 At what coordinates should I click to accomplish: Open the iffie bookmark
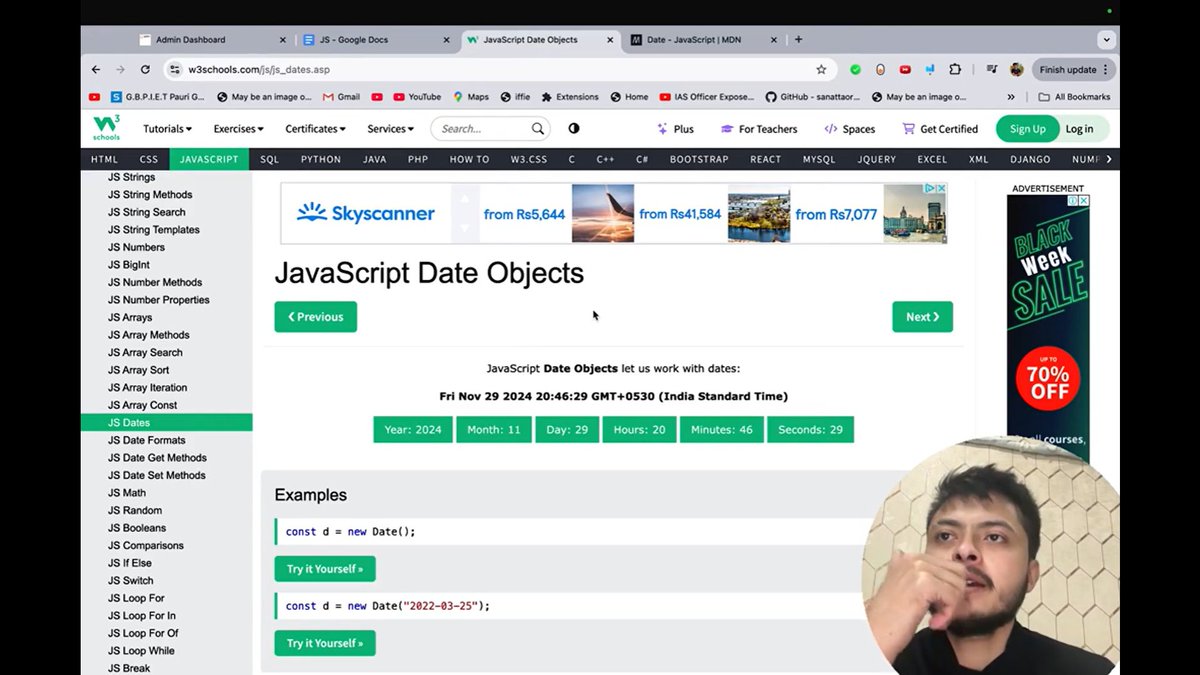point(515,97)
